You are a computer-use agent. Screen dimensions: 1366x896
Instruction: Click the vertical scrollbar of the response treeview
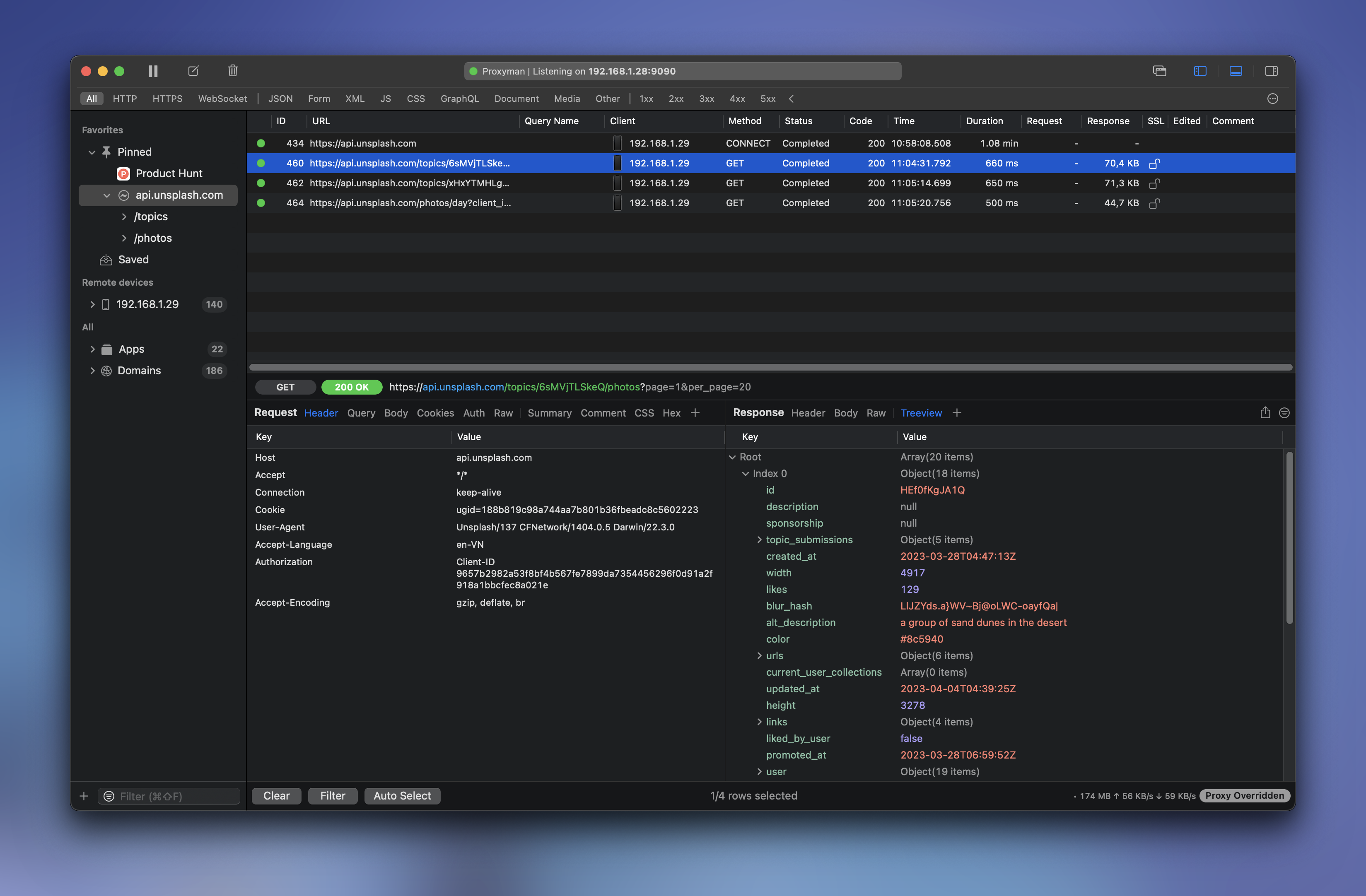point(1289,537)
